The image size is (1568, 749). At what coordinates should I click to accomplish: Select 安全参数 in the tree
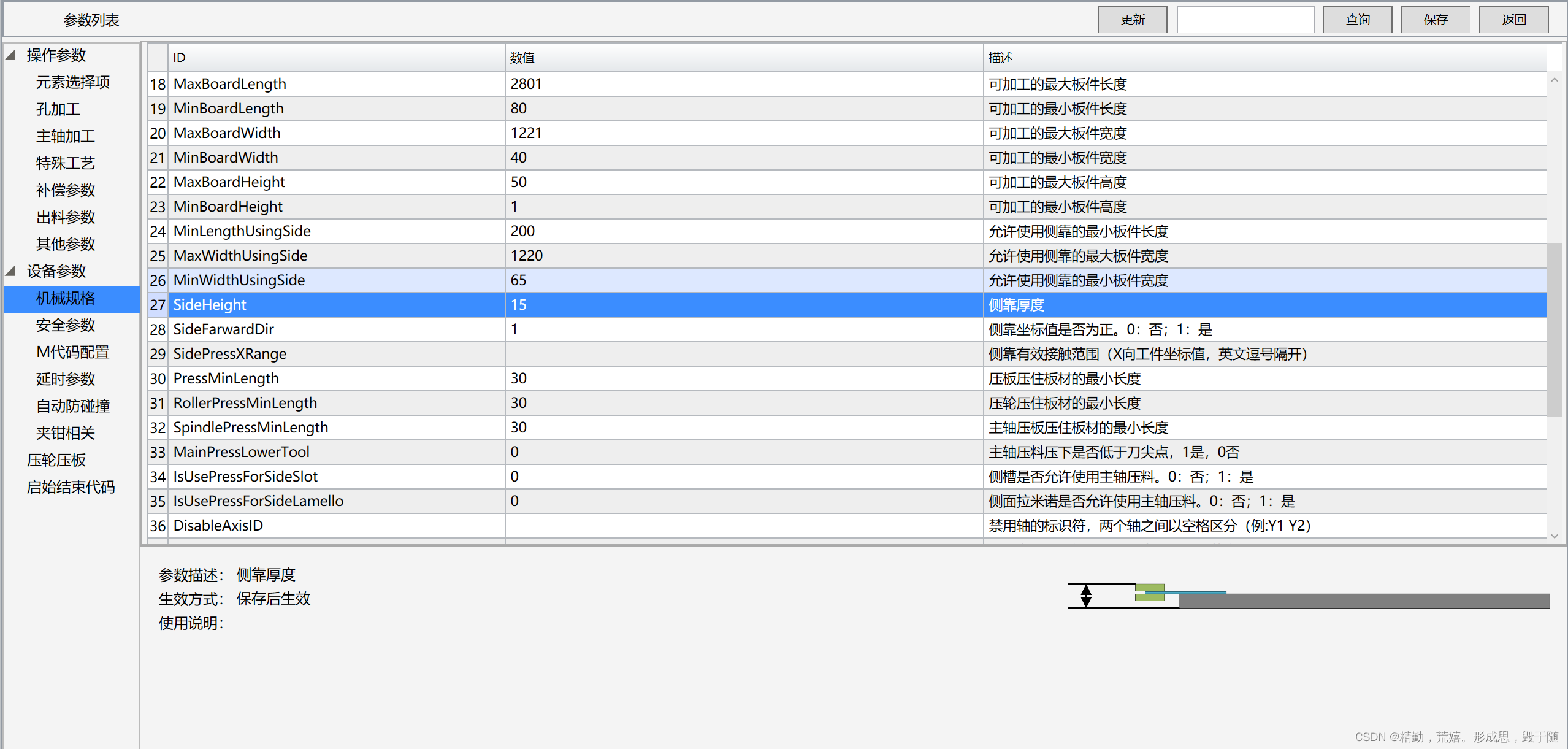click(66, 325)
